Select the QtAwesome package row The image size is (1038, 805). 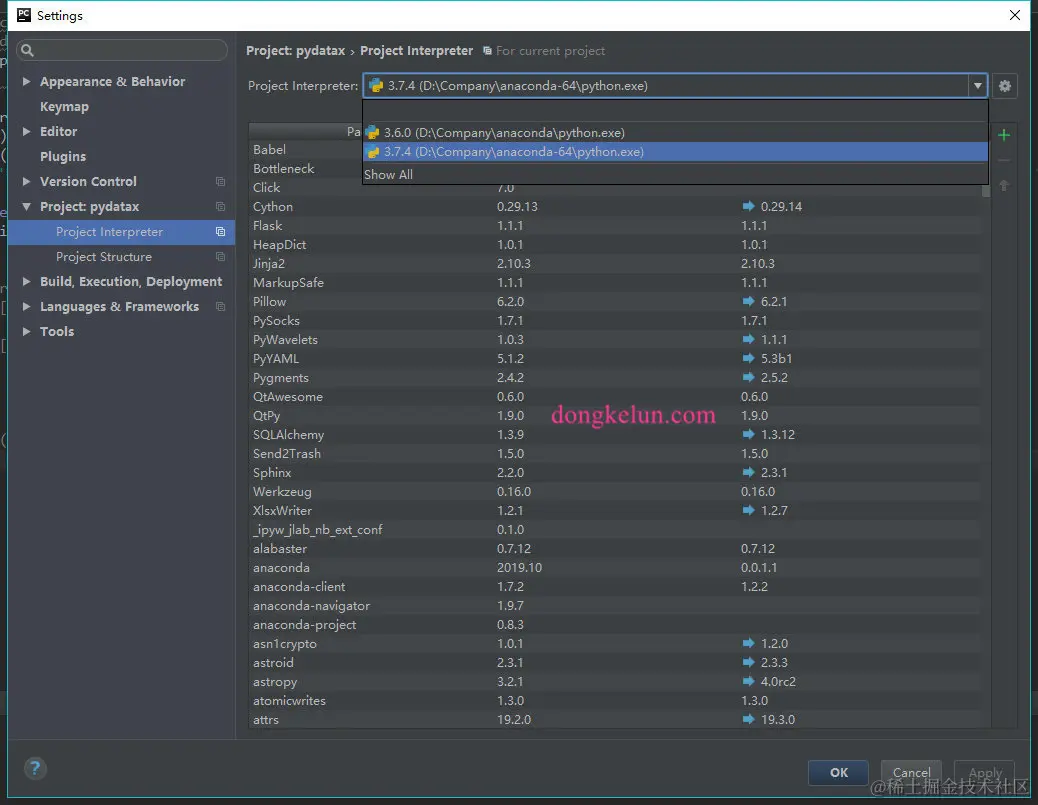[616, 397]
